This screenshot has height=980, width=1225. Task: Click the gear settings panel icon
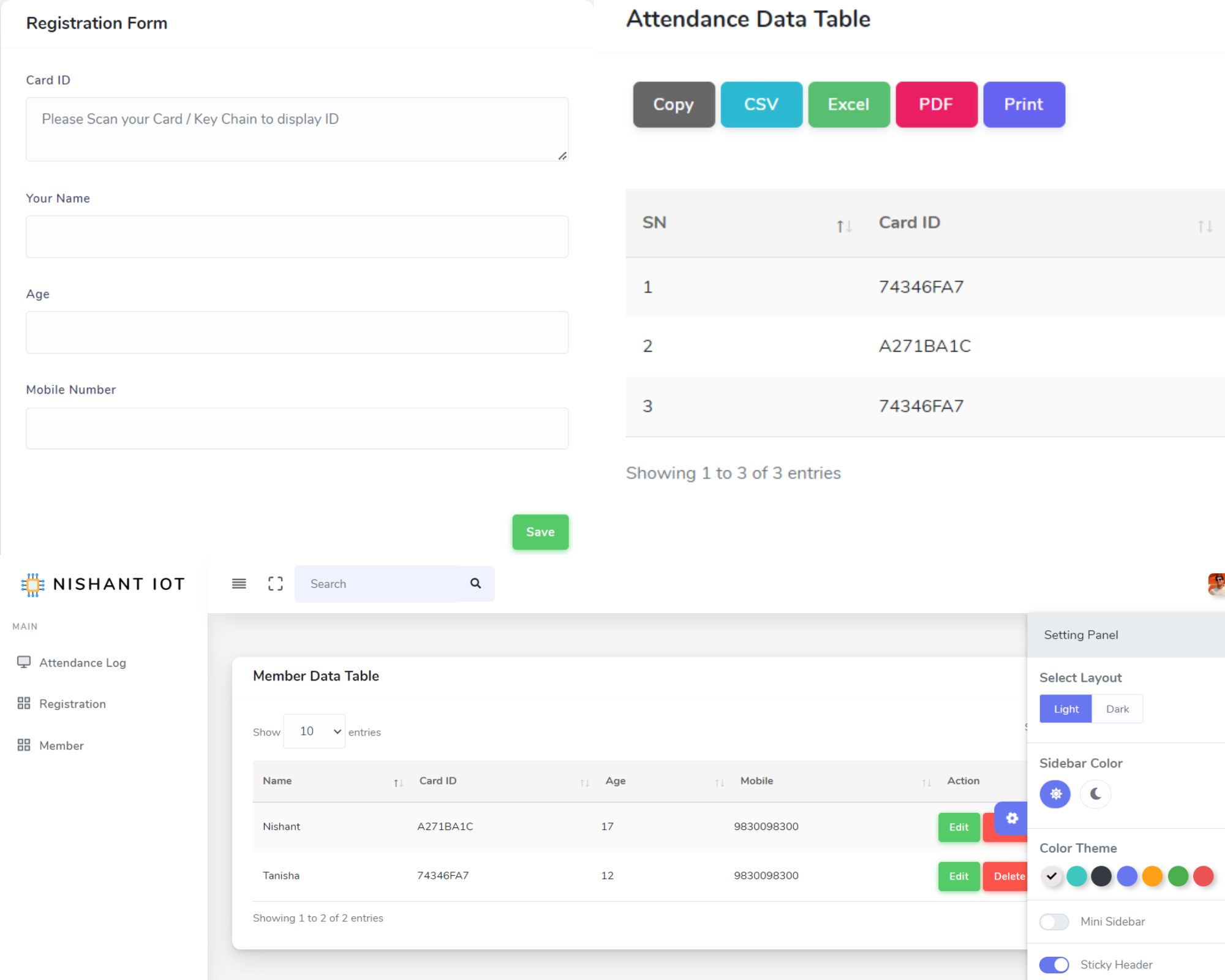[x=1012, y=818]
